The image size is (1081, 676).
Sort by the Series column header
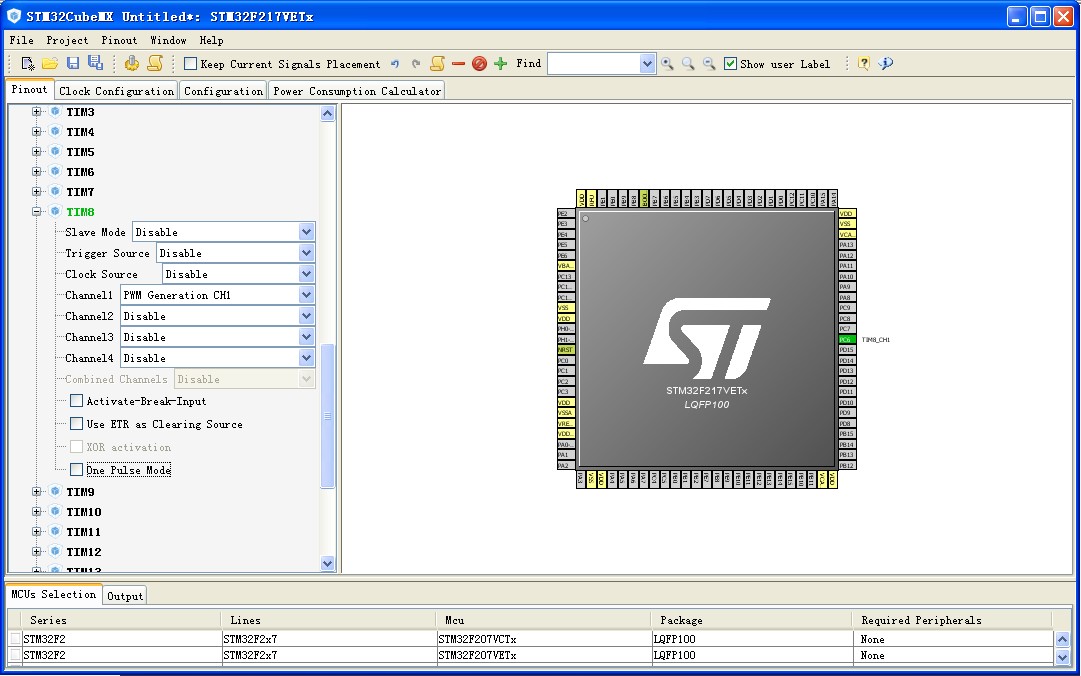[x=121, y=619]
